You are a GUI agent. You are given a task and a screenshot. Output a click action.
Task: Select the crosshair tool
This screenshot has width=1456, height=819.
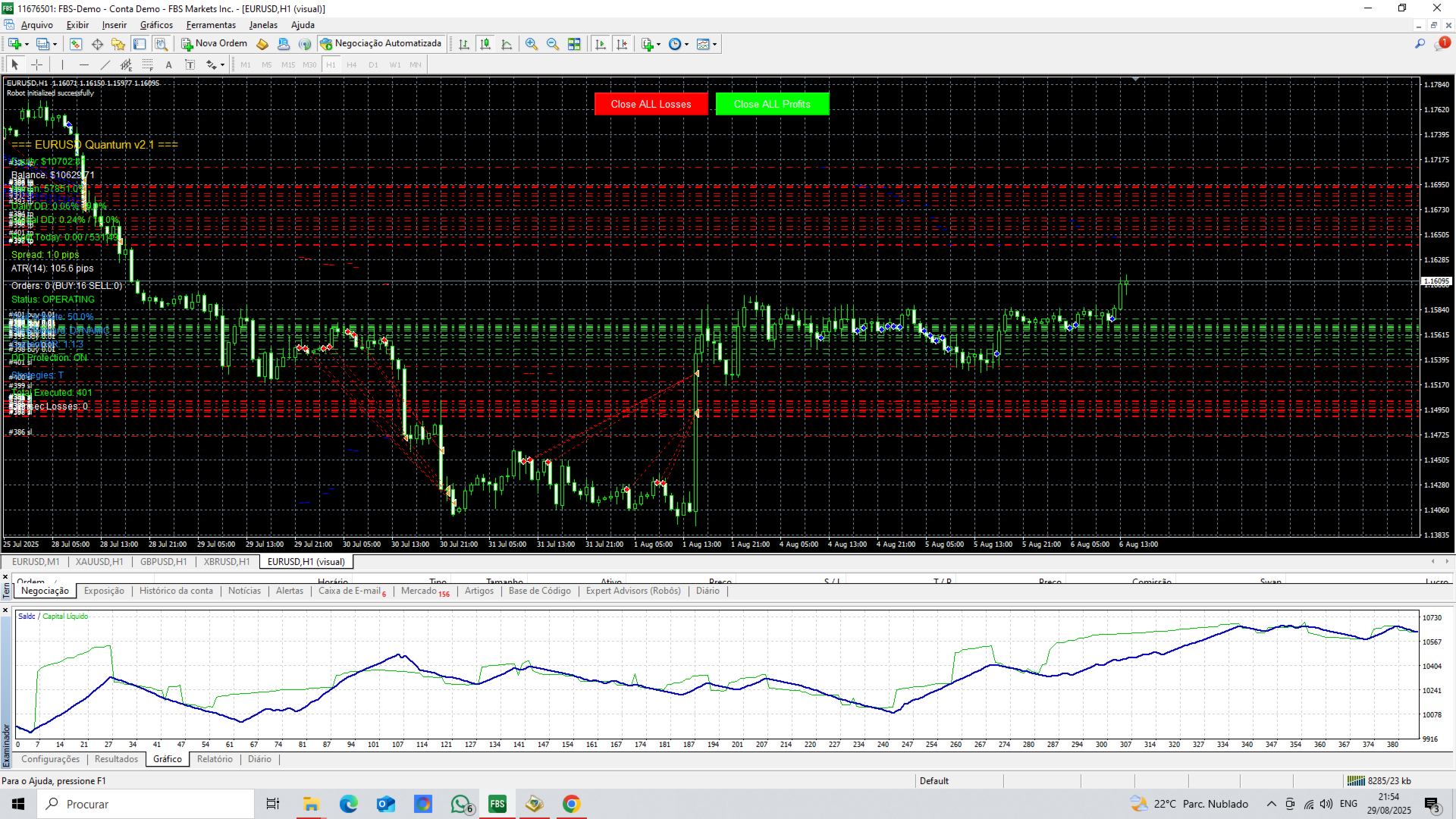[x=36, y=65]
